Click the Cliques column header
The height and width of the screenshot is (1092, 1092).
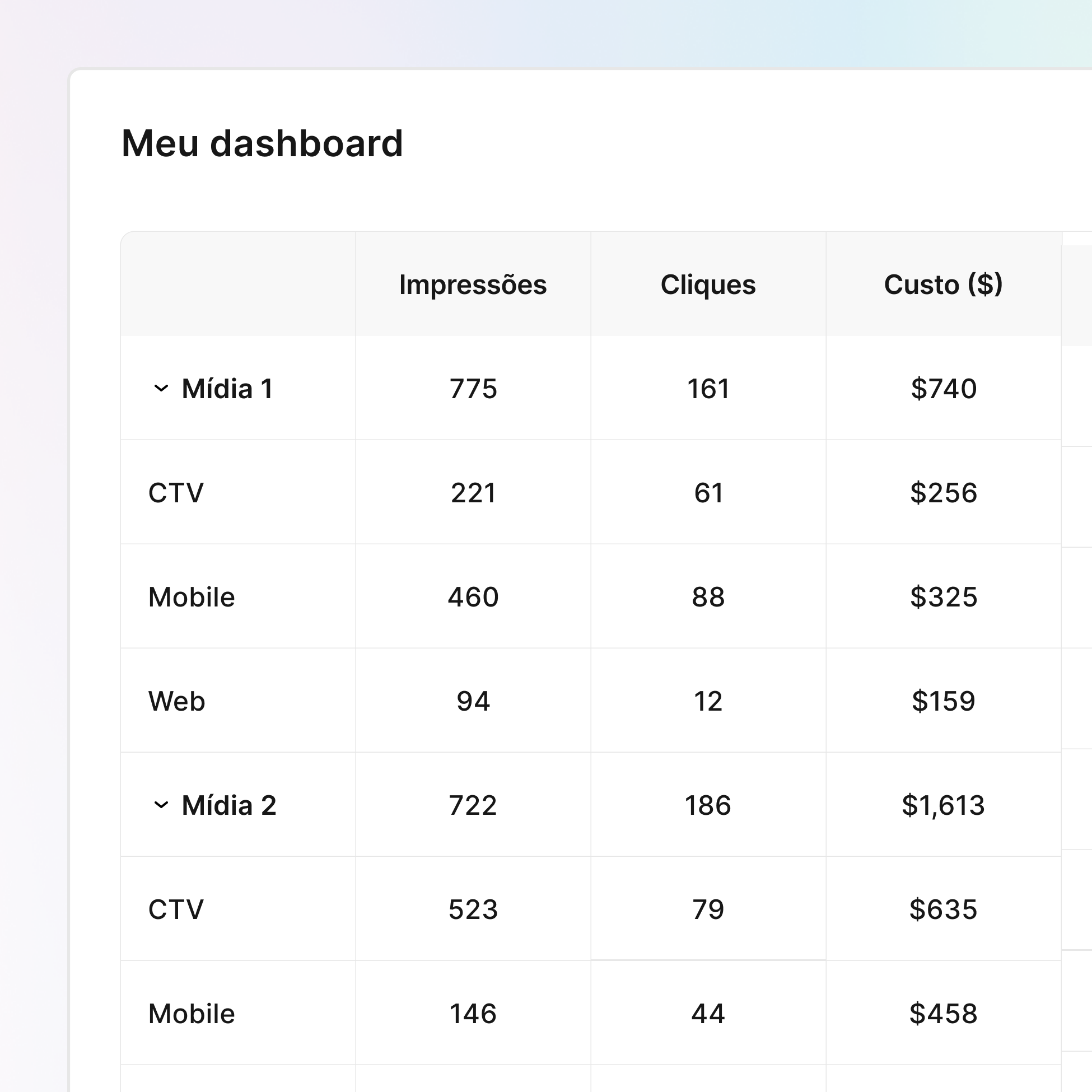[x=708, y=284]
